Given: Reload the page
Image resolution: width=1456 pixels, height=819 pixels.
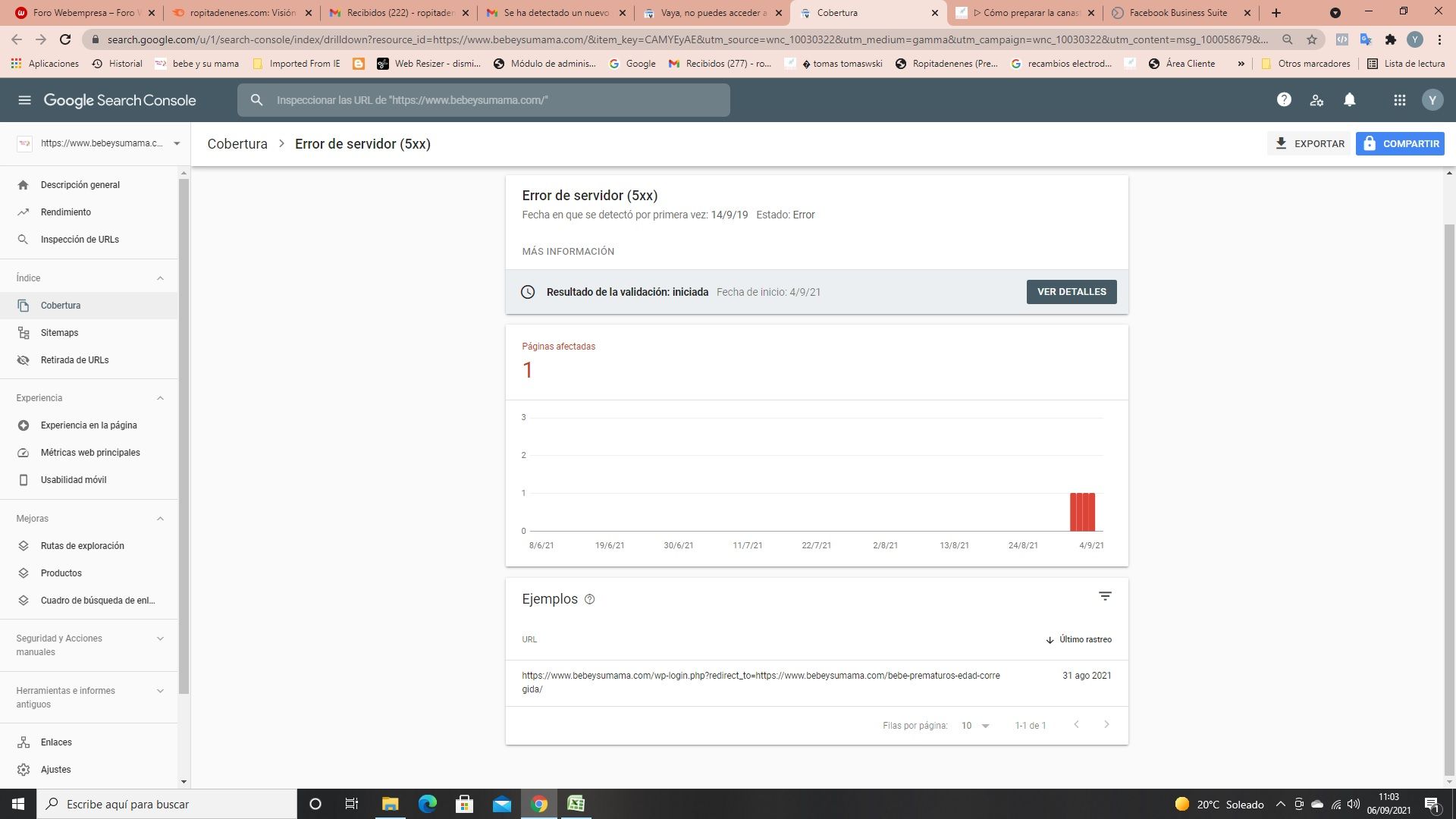Looking at the screenshot, I should [x=65, y=39].
